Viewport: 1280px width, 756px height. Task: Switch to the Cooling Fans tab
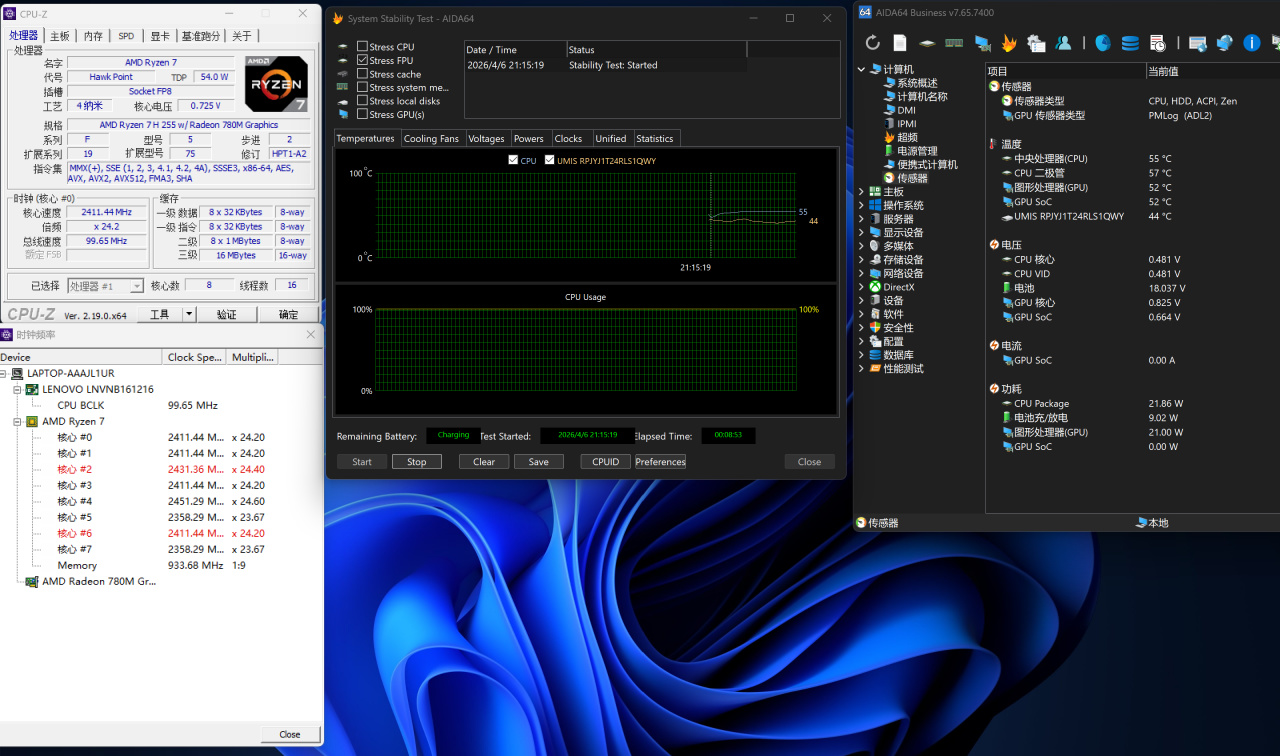point(431,139)
